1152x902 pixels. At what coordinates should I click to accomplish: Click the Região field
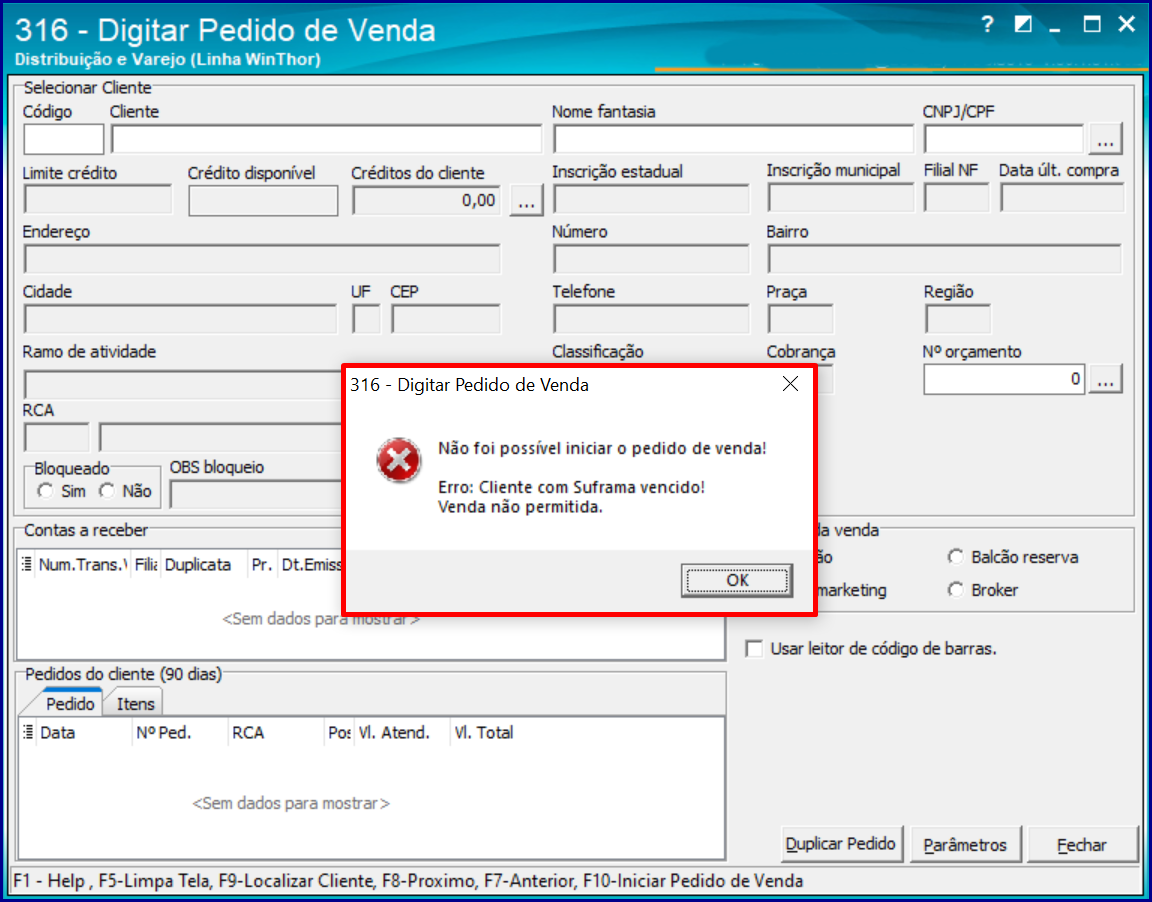click(957, 320)
